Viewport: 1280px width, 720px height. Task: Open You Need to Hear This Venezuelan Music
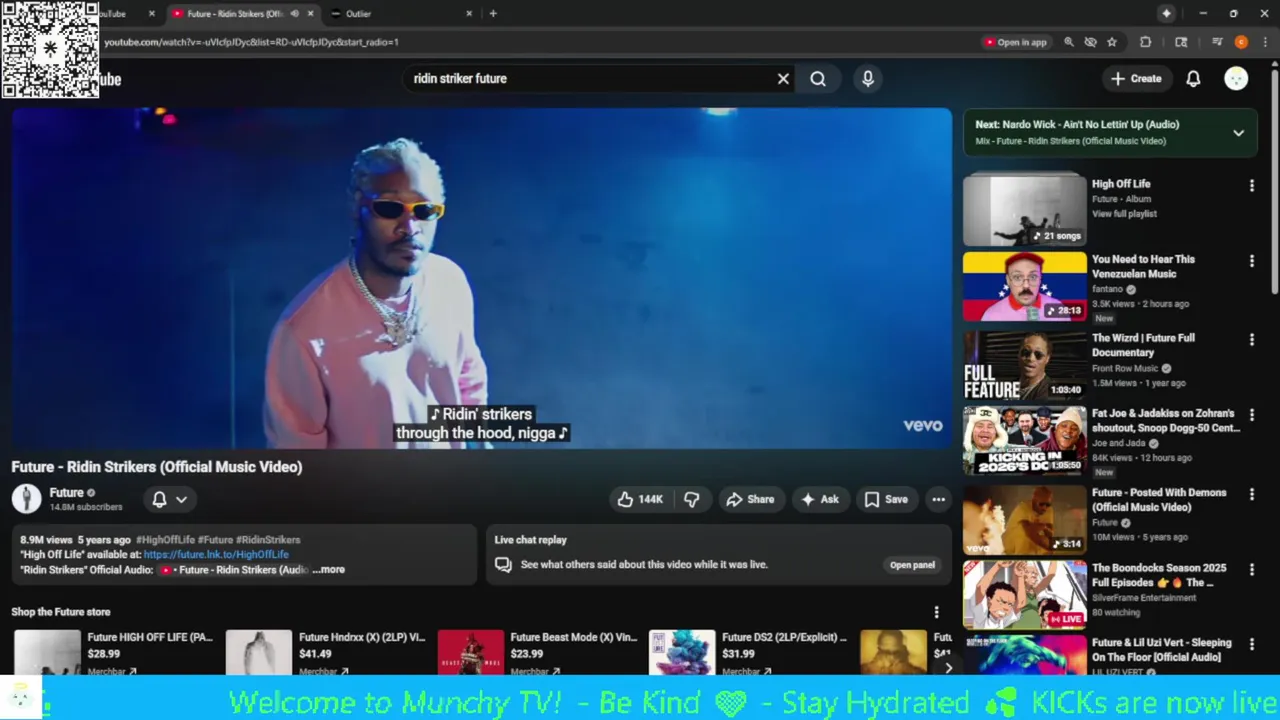1143,266
